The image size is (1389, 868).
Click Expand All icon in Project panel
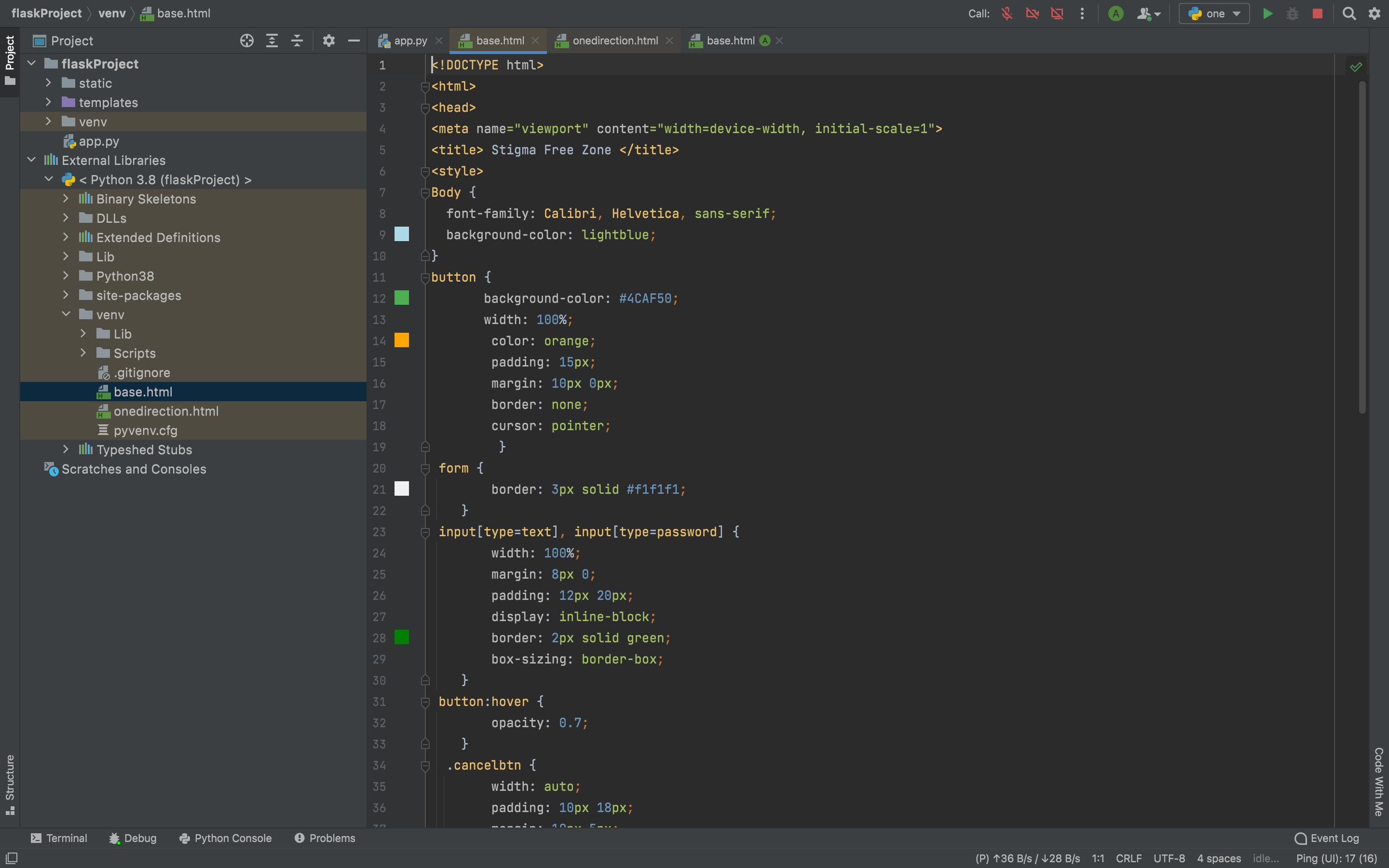(x=272, y=41)
